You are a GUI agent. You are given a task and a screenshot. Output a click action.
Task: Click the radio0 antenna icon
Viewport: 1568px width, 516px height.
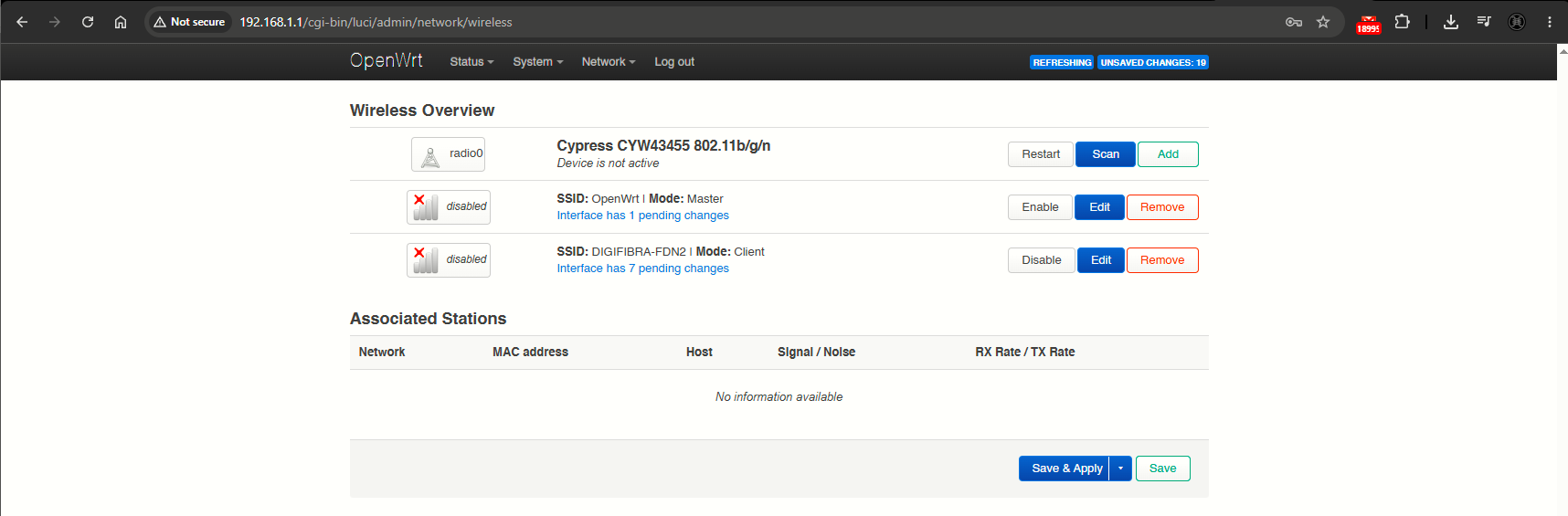click(x=430, y=156)
